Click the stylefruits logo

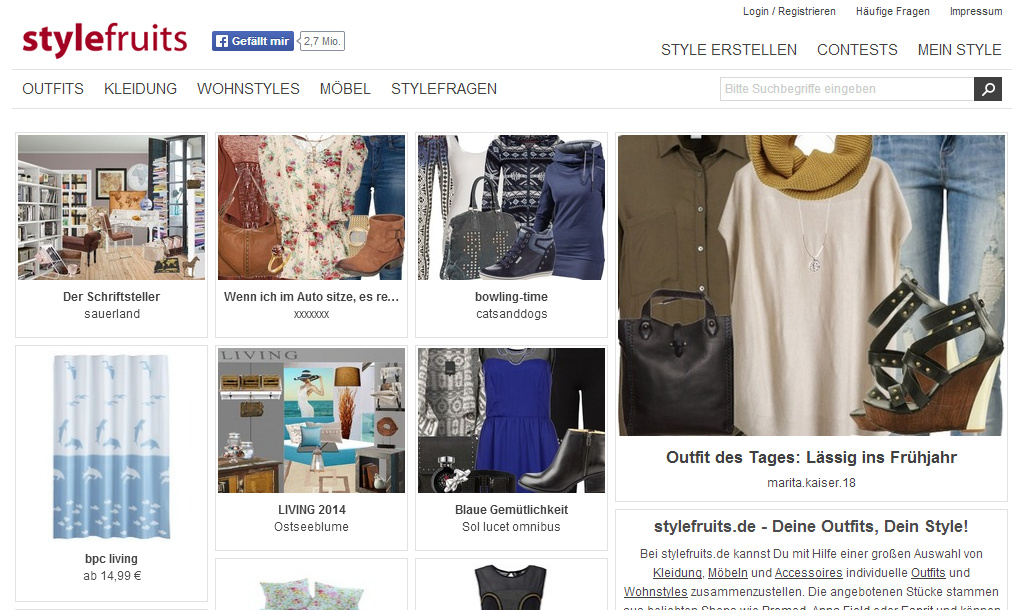105,40
